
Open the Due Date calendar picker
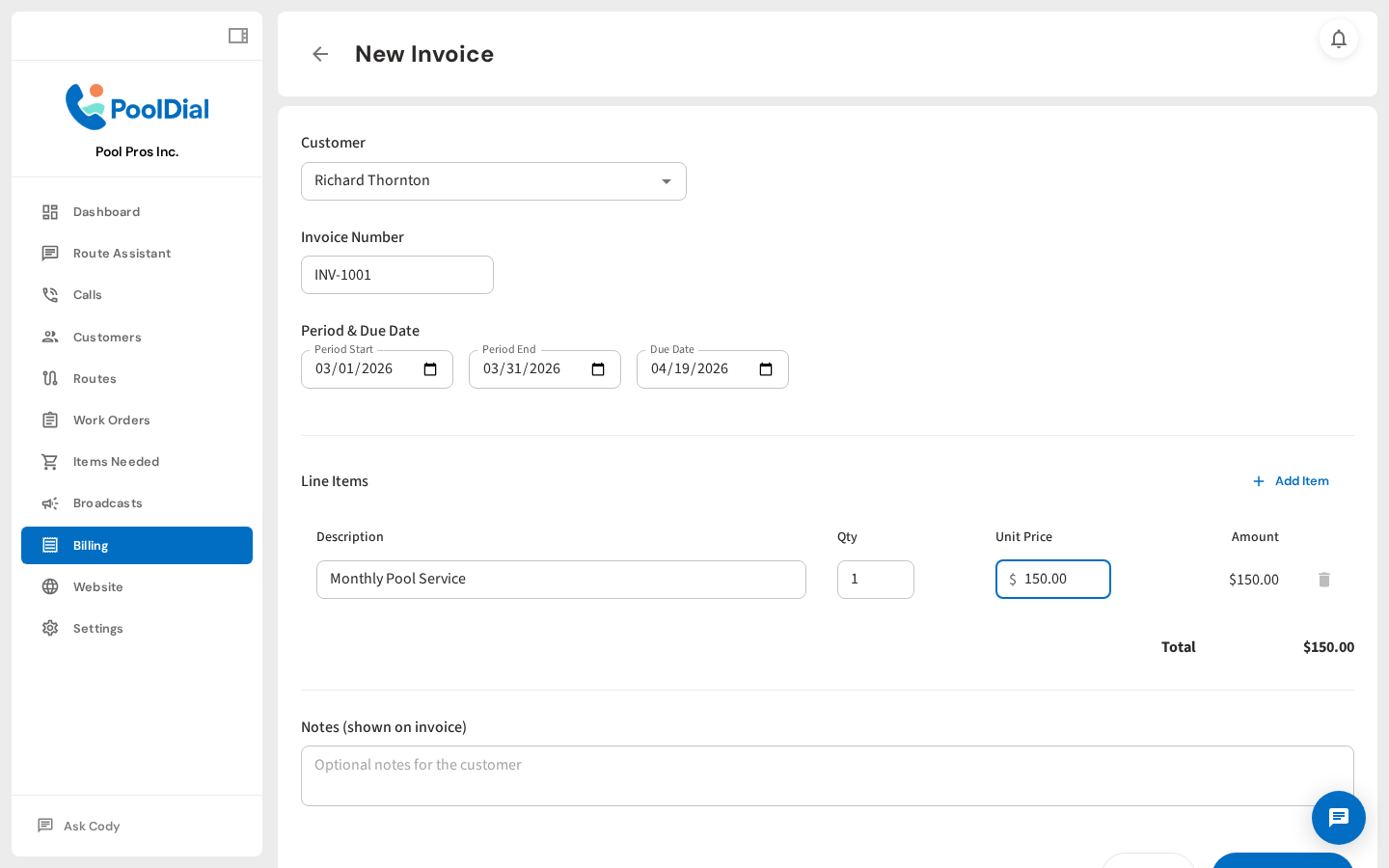[765, 368]
